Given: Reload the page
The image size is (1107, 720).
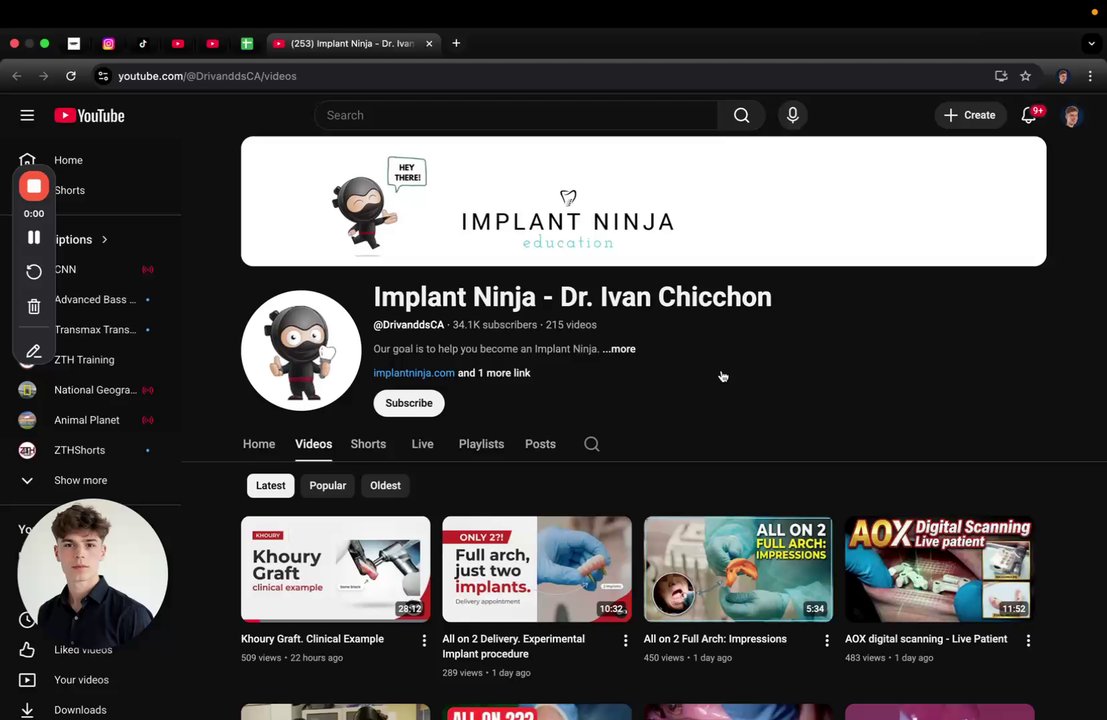Looking at the screenshot, I should tap(71, 76).
